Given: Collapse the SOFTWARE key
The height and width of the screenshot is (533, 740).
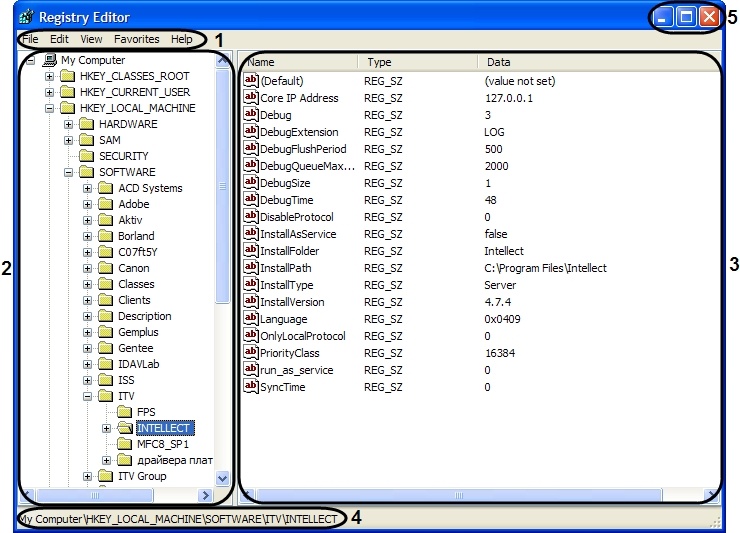Looking at the screenshot, I should point(69,172).
